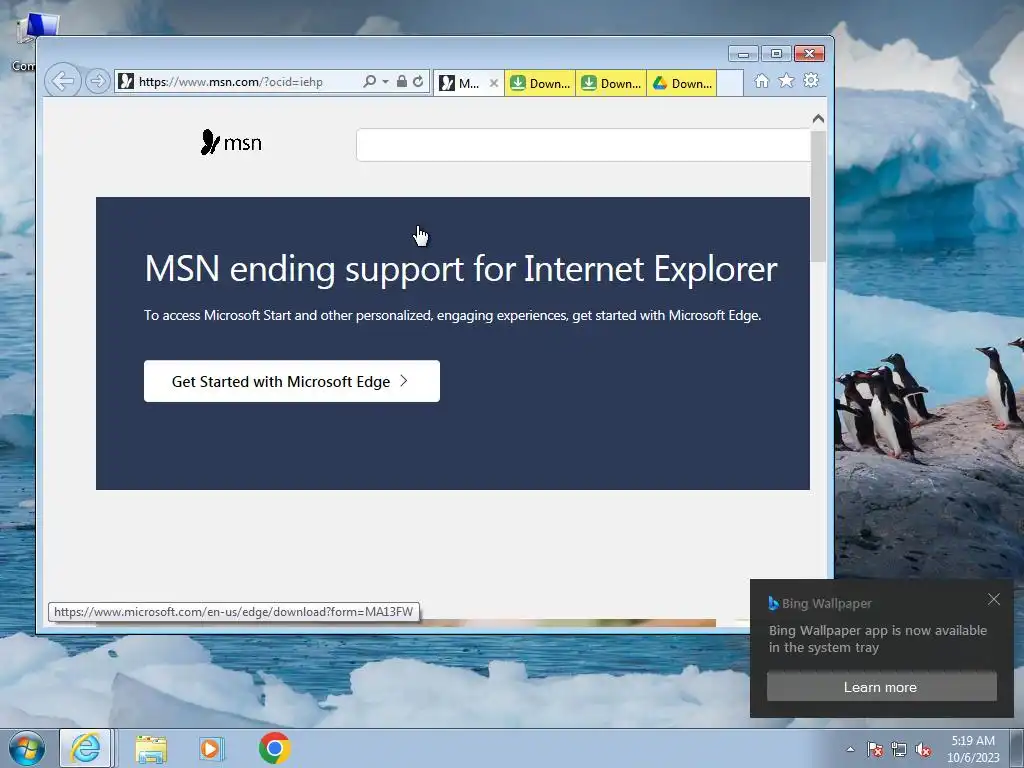Maximize the Internet Explorer window

click(776, 54)
